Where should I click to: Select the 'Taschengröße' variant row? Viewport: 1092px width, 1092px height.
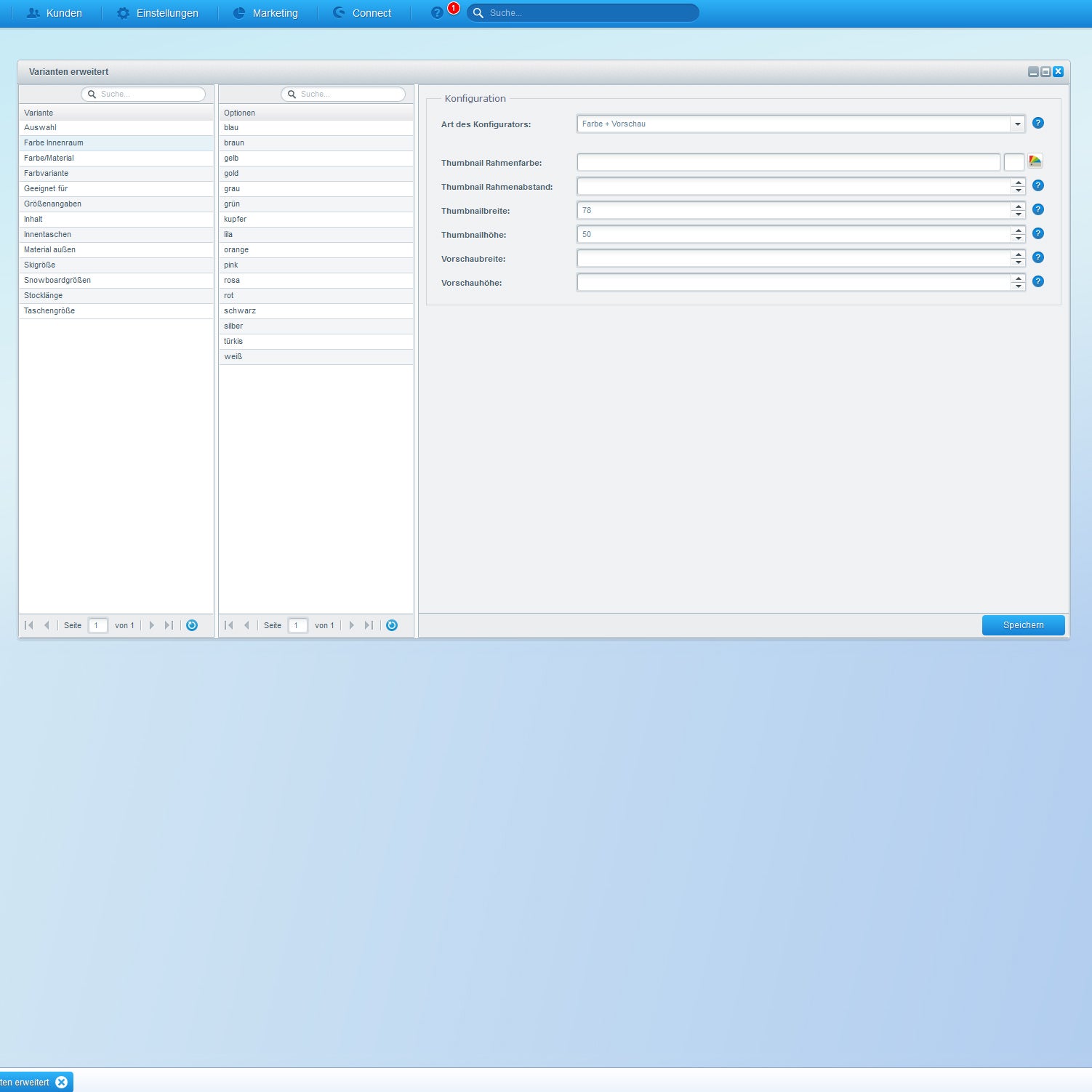[116, 311]
